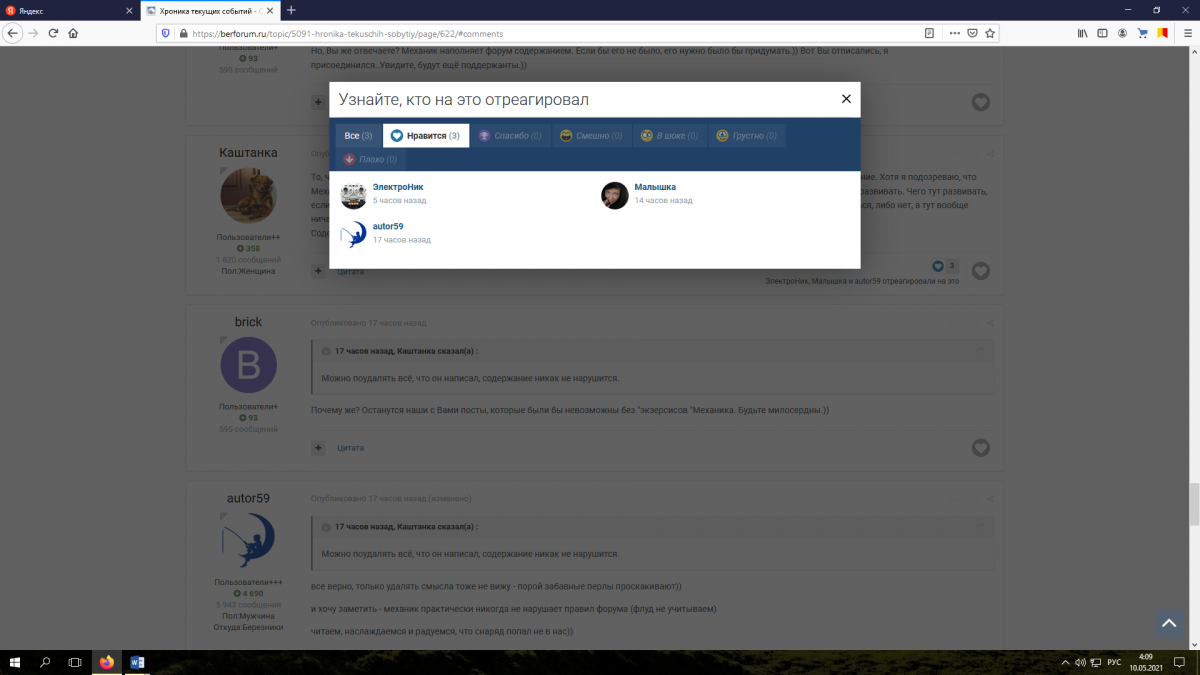1200x675 pixels.
Task: Click the scroll-to-top arrow button
Action: click(1169, 623)
